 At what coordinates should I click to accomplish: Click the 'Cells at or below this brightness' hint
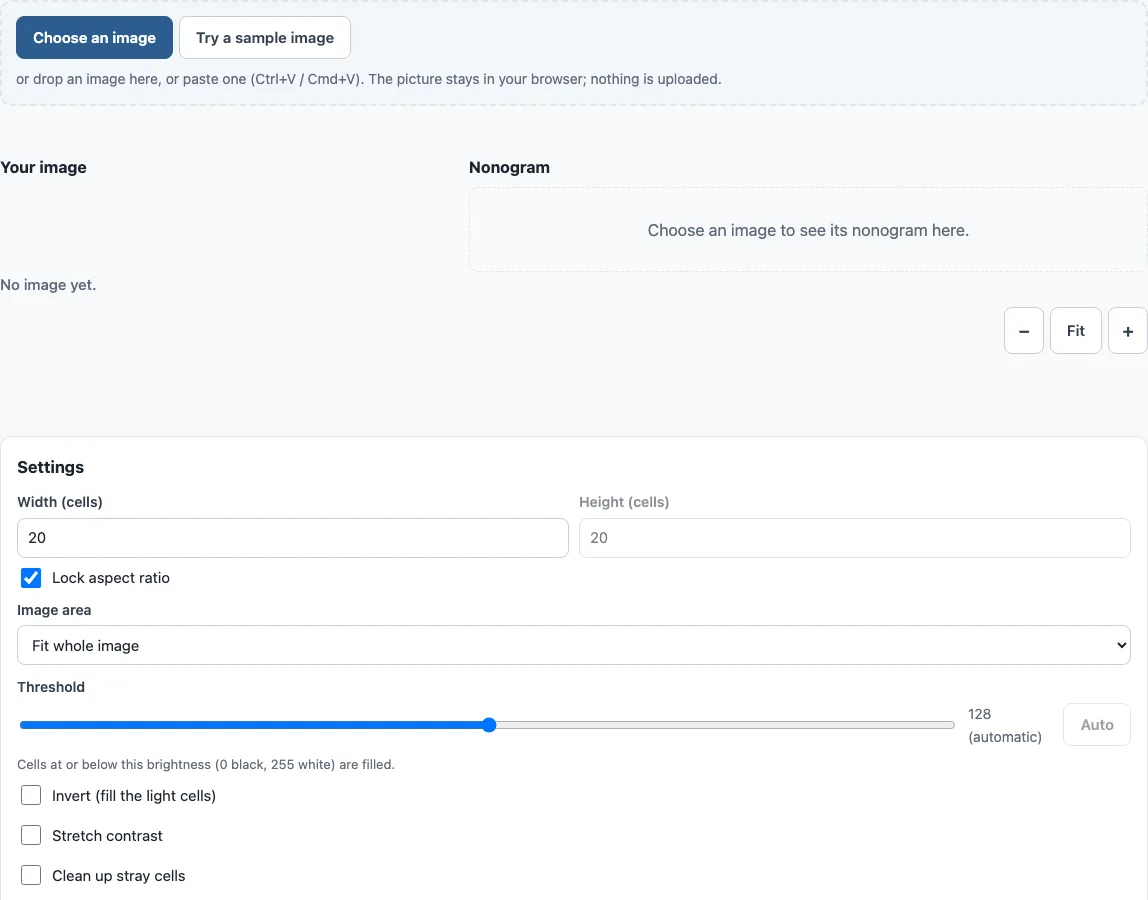[x=206, y=765]
